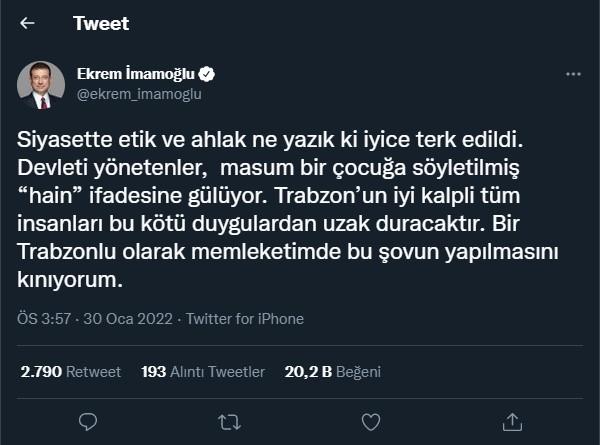Image resolution: width=600 pixels, height=445 pixels.
Task: Click the reply speech bubble icon
Action: 87,420
